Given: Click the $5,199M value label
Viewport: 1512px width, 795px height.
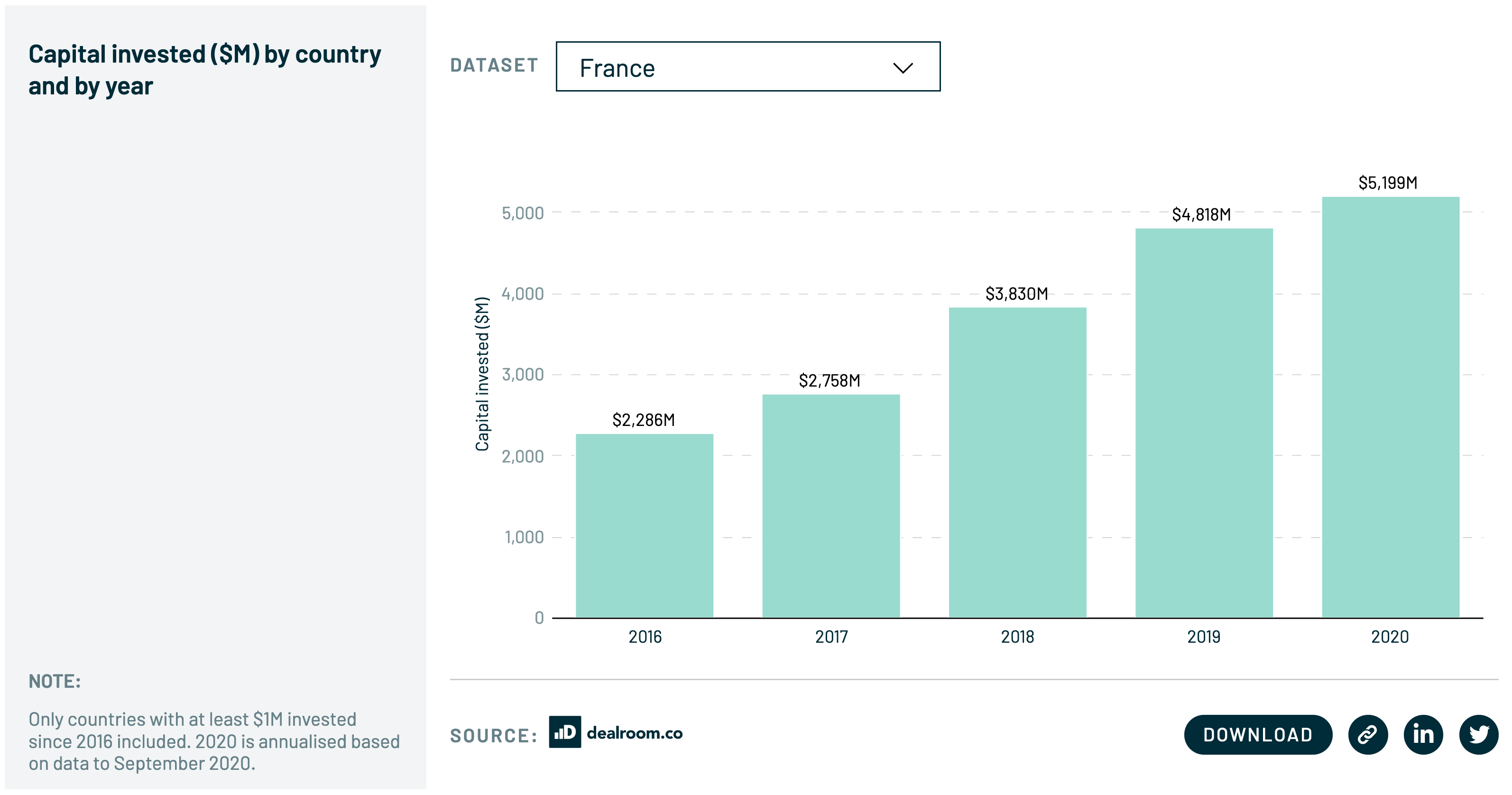Looking at the screenshot, I should (1388, 183).
